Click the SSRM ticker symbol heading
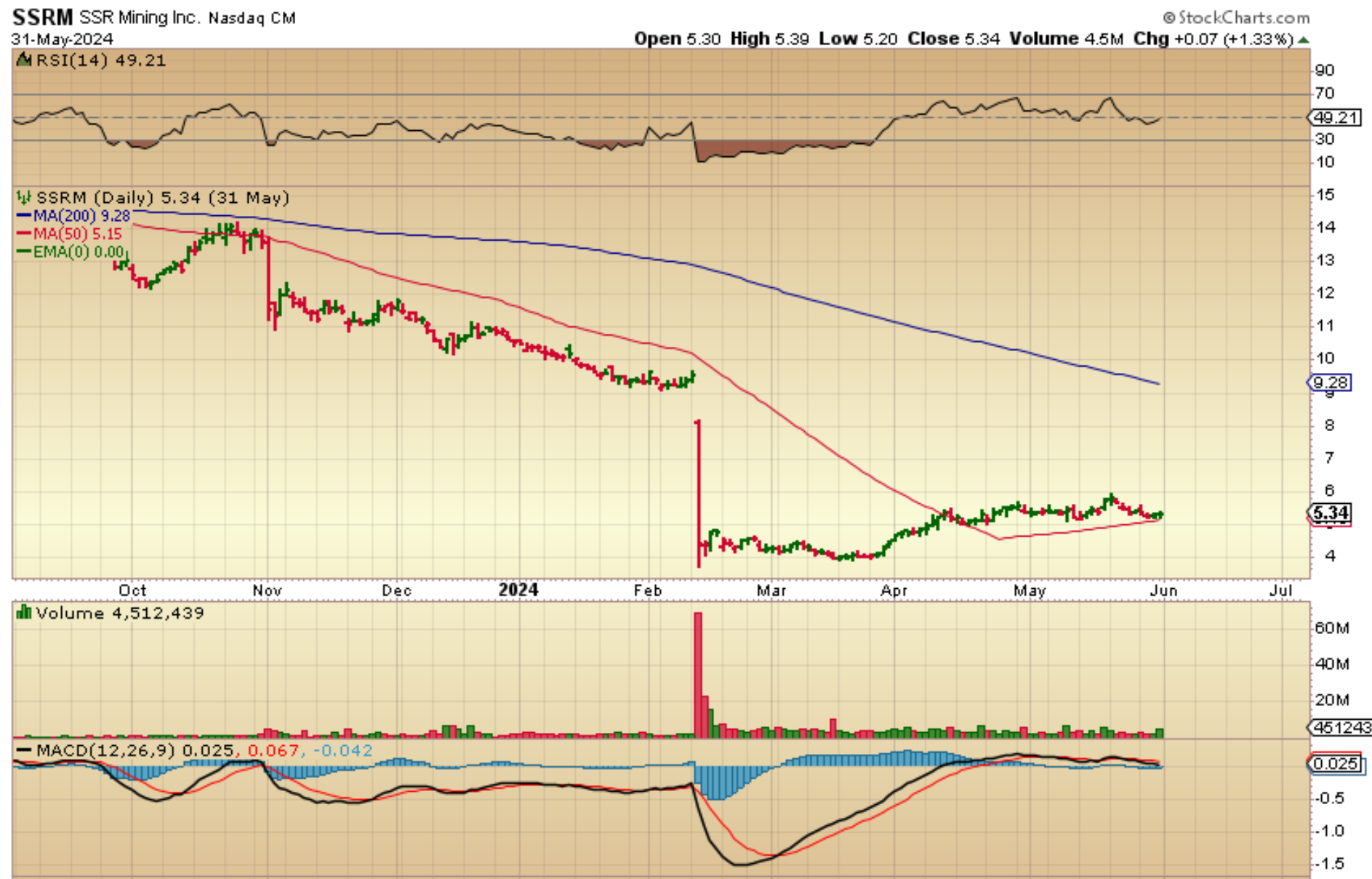This screenshot has width=1372, height=879. point(42,17)
